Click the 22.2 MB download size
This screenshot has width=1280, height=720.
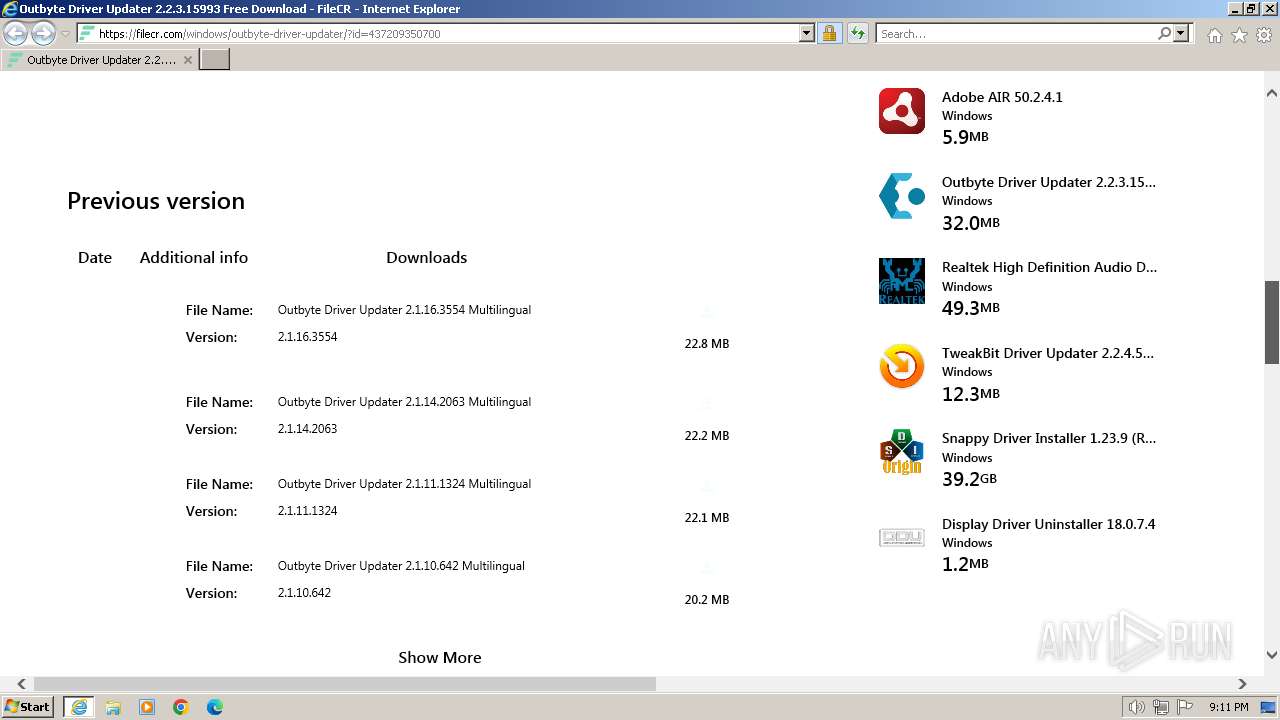(x=707, y=436)
